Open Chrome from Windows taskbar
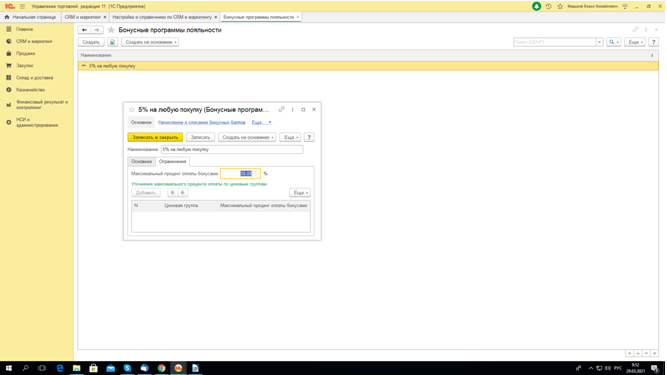This screenshot has width=667, height=375. tap(161, 368)
